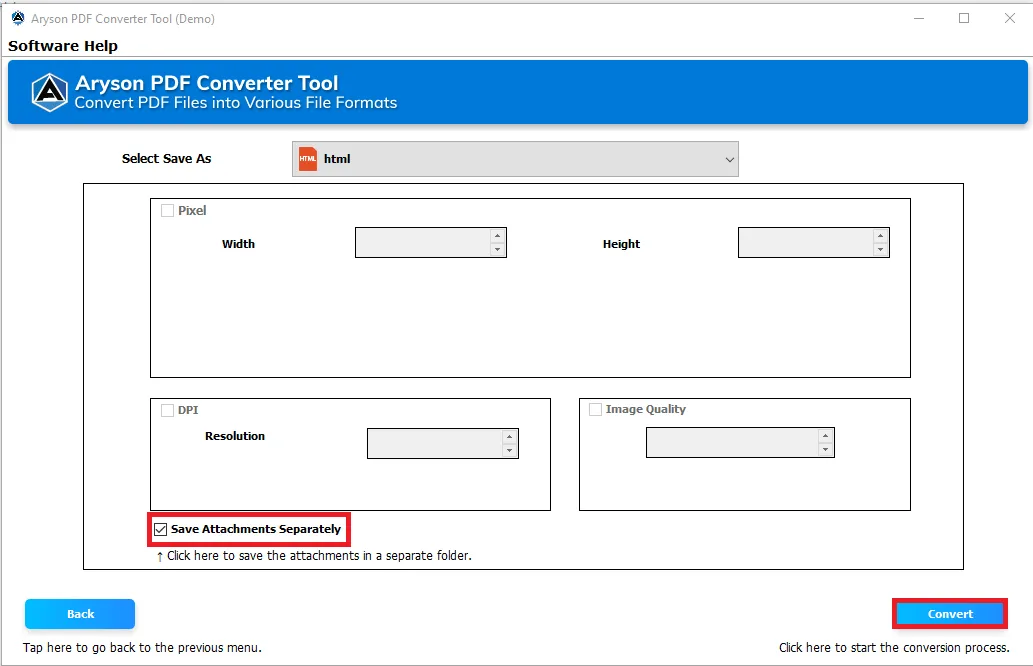
Task: Click the 'Tap here to go back' hint text
Action: (x=142, y=648)
